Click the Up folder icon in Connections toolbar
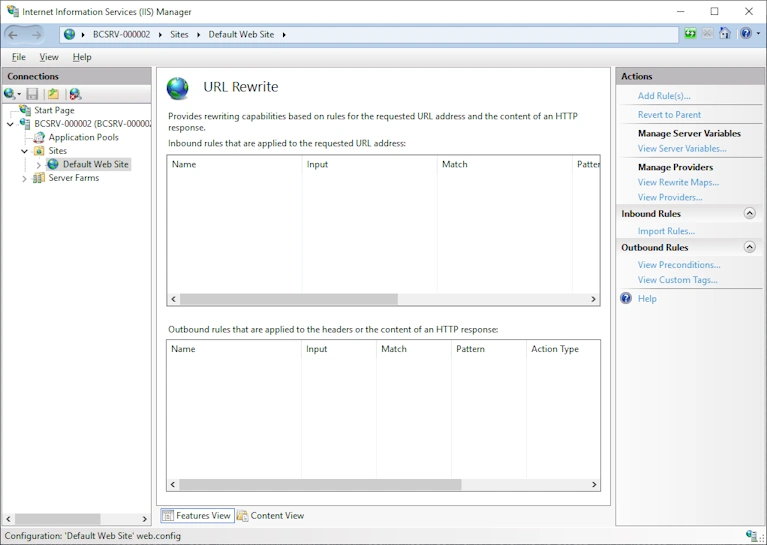767x545 pixels. tap(53, 94)
